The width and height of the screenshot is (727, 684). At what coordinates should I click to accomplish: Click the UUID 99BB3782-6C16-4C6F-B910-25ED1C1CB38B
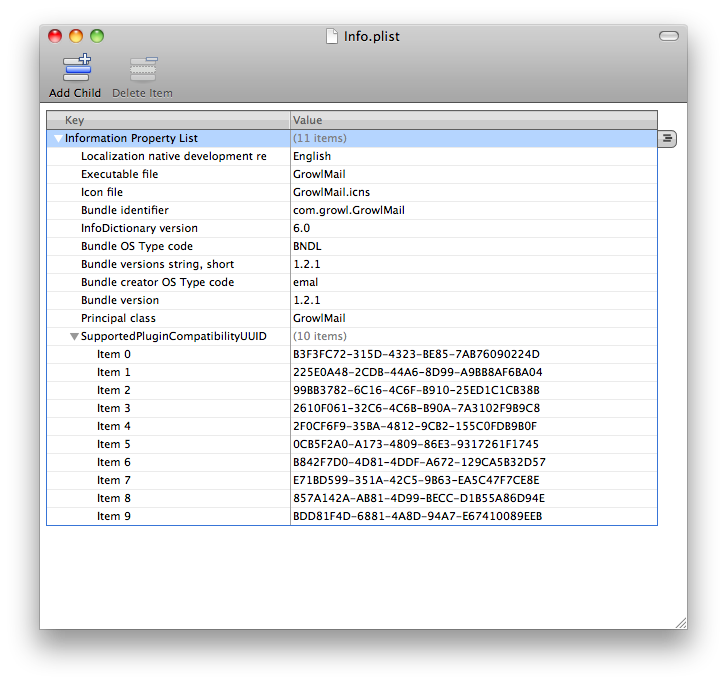click(416, 390)
